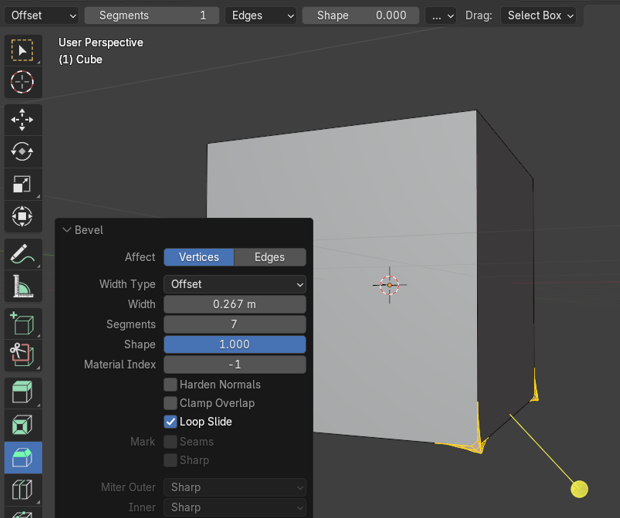Pick the Scale tool

coord(22,184)
